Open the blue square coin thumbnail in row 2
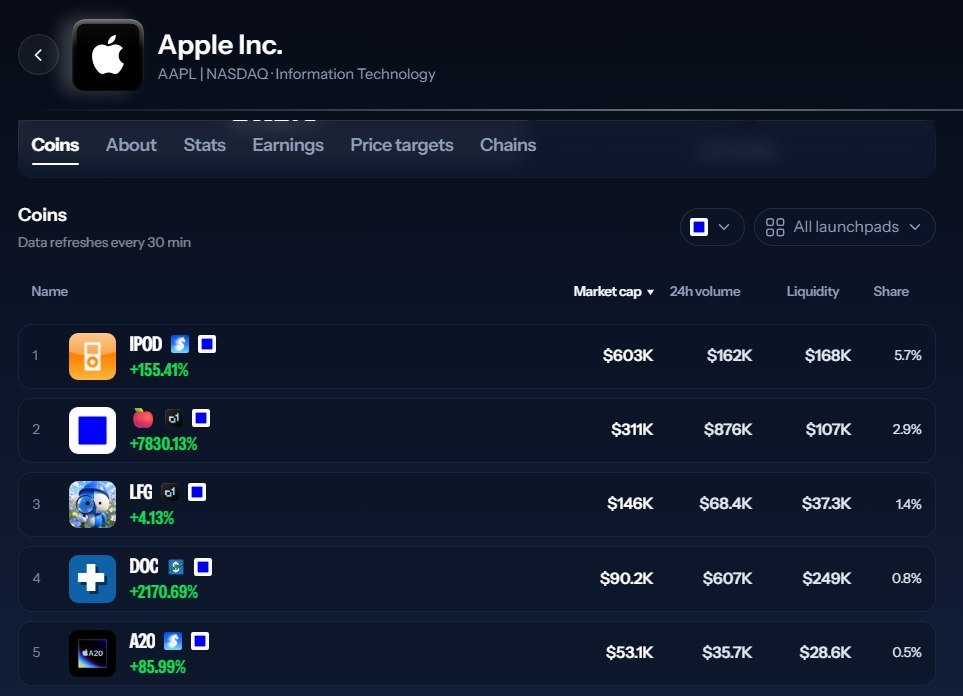 (92, 430)
